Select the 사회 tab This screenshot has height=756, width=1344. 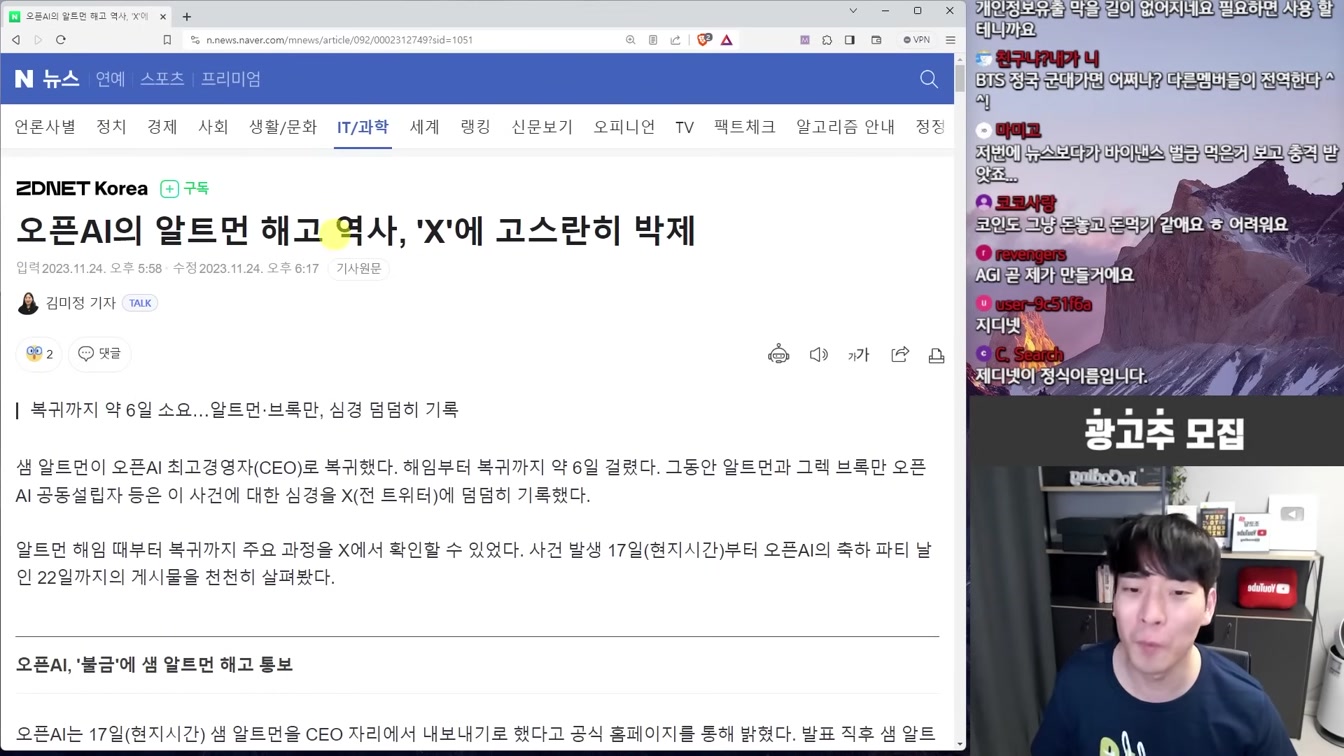click(213, 127)
